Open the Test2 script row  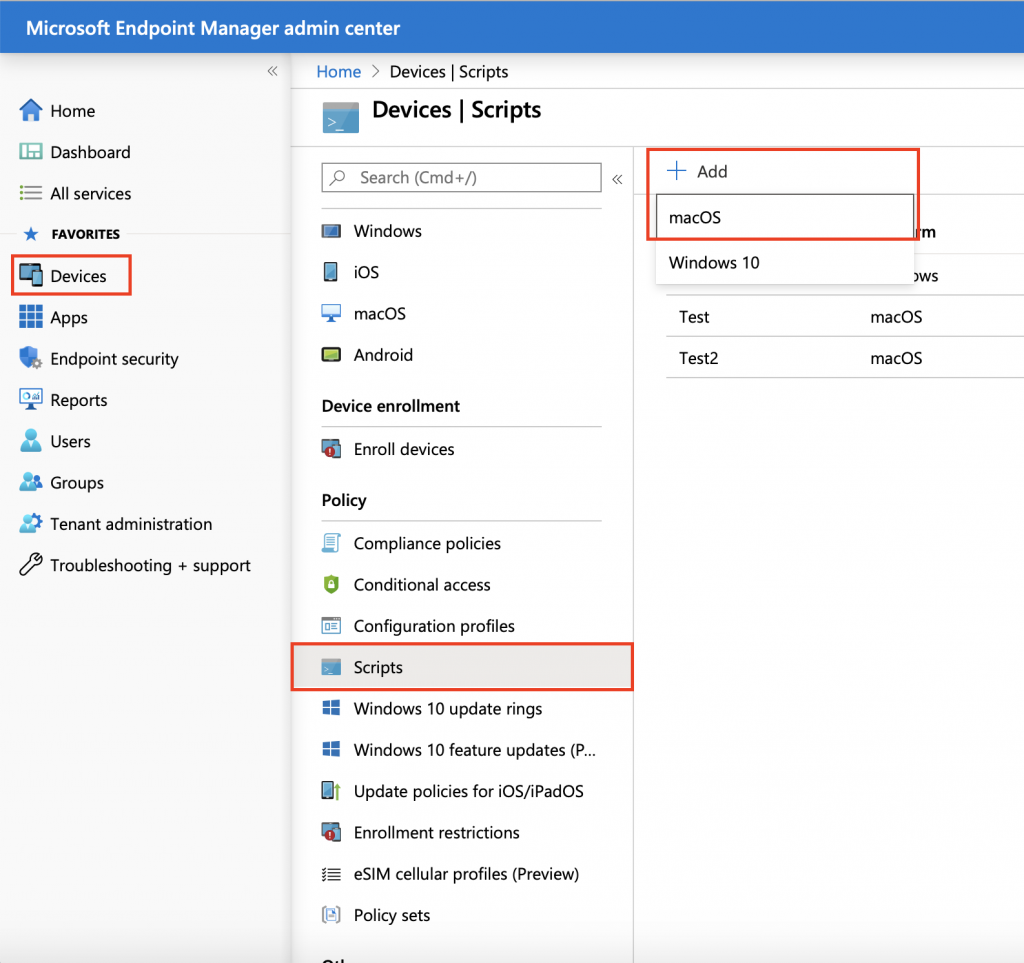point(698,358)
